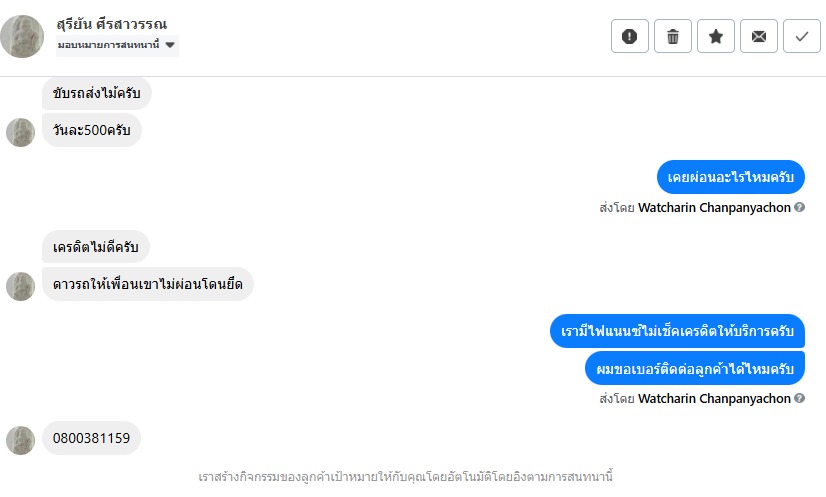
Task: Click avatar next to วันละ500ครับ message
Action: pyautogui.click(x=20, y=132)
